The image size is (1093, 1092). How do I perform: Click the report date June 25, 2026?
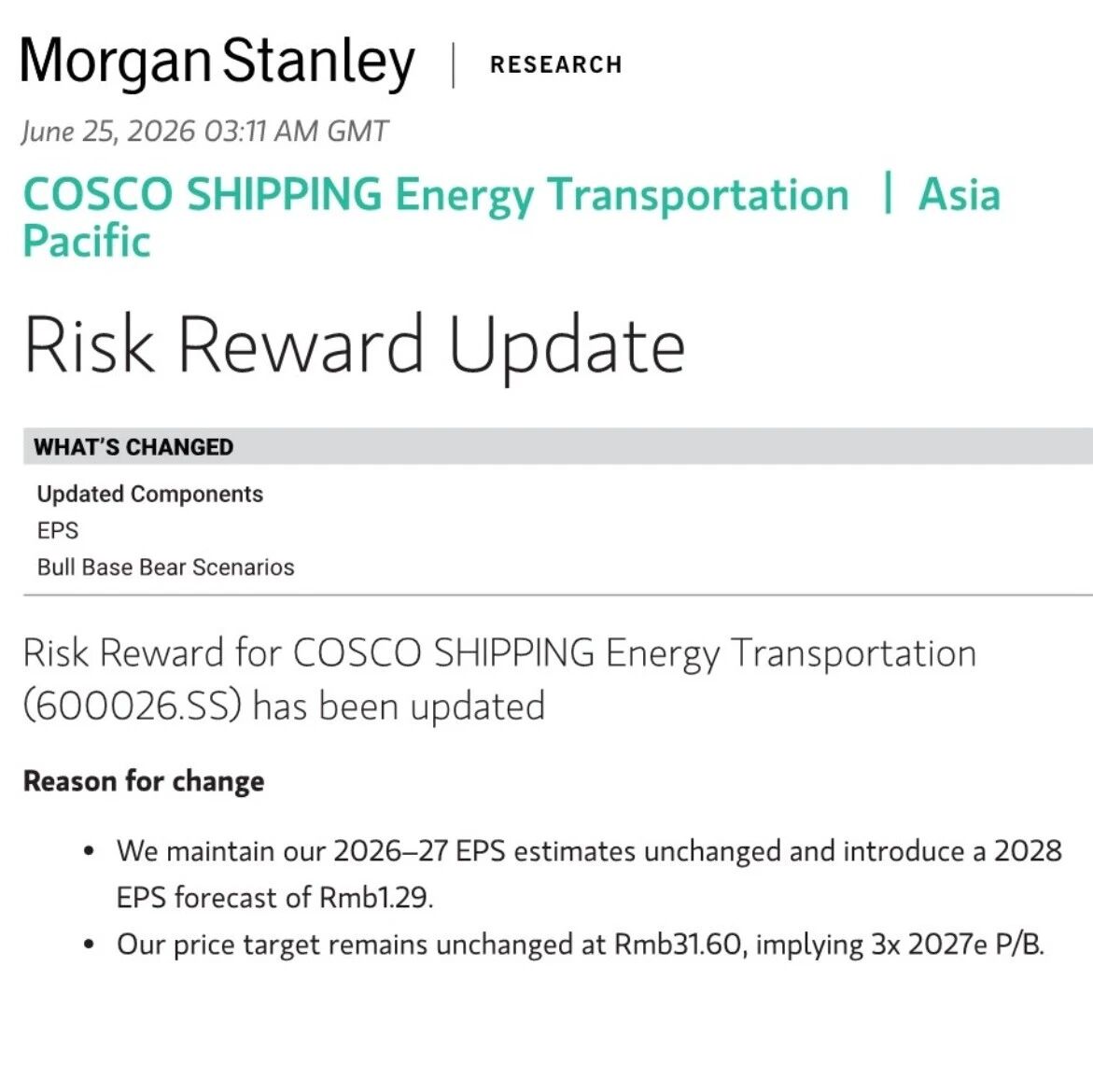coord(108,131)
